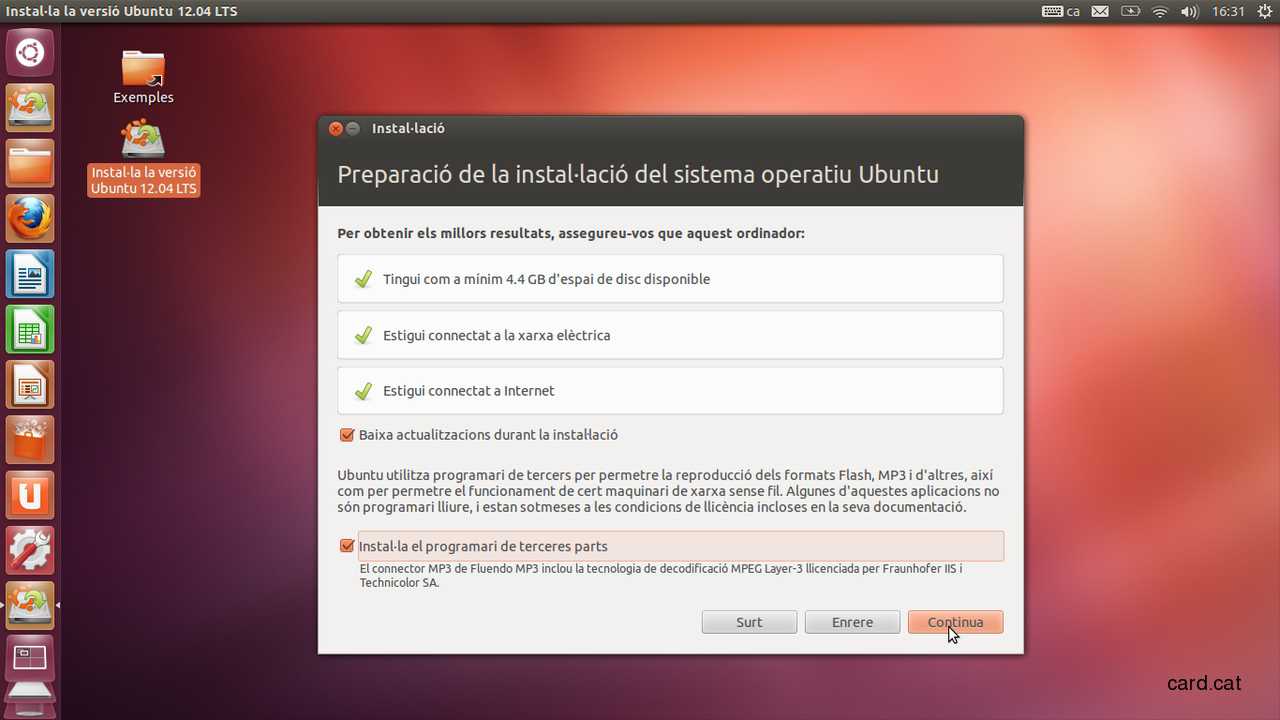
Task: Click the Continua button
Action: tap(955, 622)
